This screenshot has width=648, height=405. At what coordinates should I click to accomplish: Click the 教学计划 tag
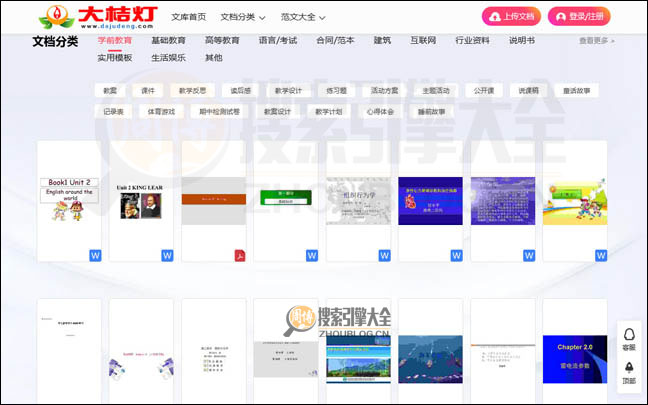pos(329,112)
